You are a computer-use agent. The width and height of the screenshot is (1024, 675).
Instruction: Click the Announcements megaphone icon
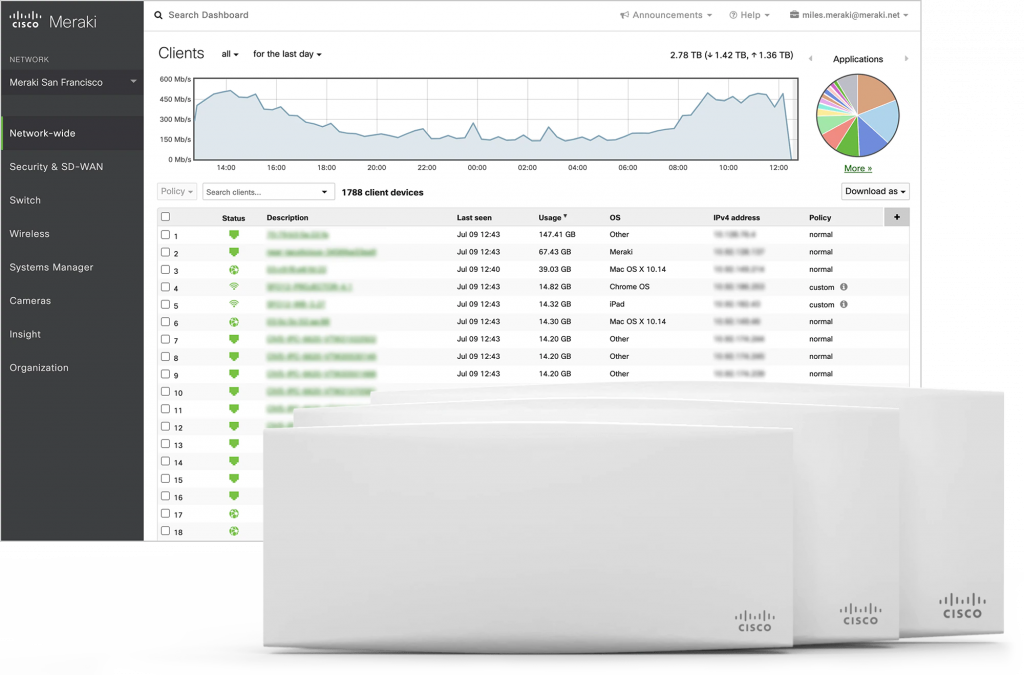(624, 16)
